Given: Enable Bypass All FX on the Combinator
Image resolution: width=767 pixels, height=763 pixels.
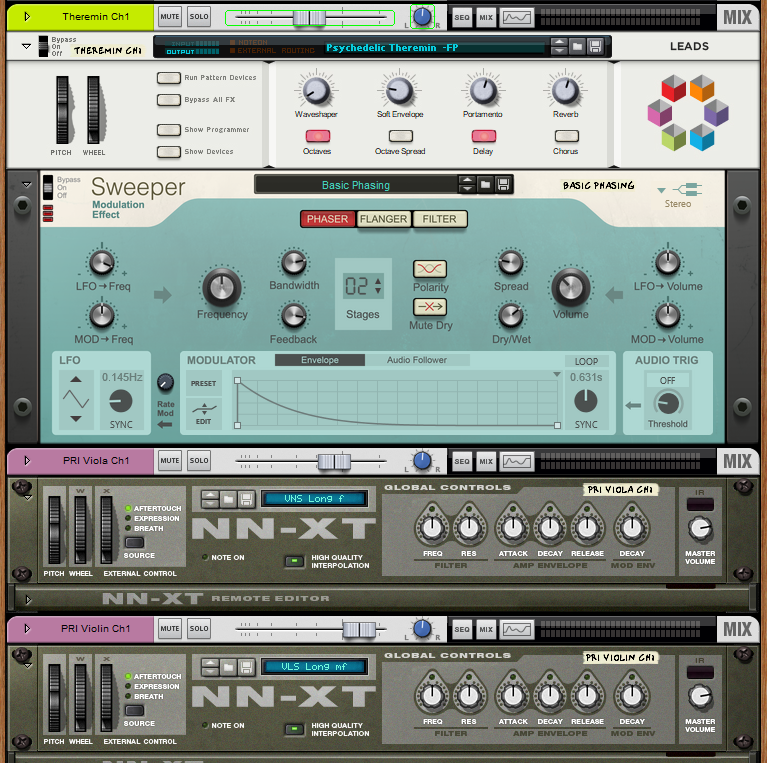Looking at the screenshot, I should (x=168, y=100).
